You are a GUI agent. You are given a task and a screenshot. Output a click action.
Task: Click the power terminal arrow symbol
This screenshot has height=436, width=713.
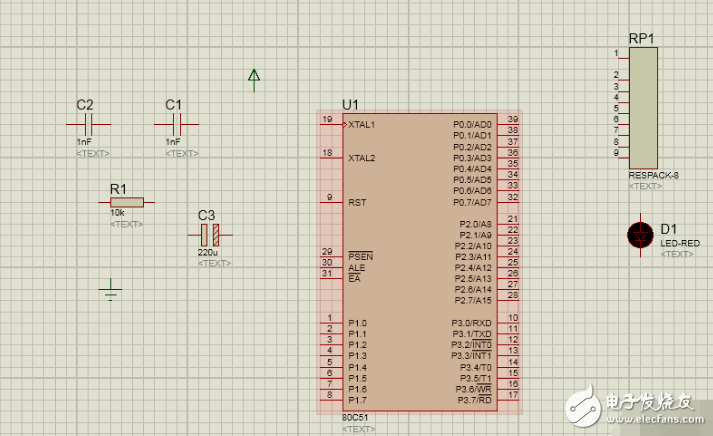coord(254,78)
